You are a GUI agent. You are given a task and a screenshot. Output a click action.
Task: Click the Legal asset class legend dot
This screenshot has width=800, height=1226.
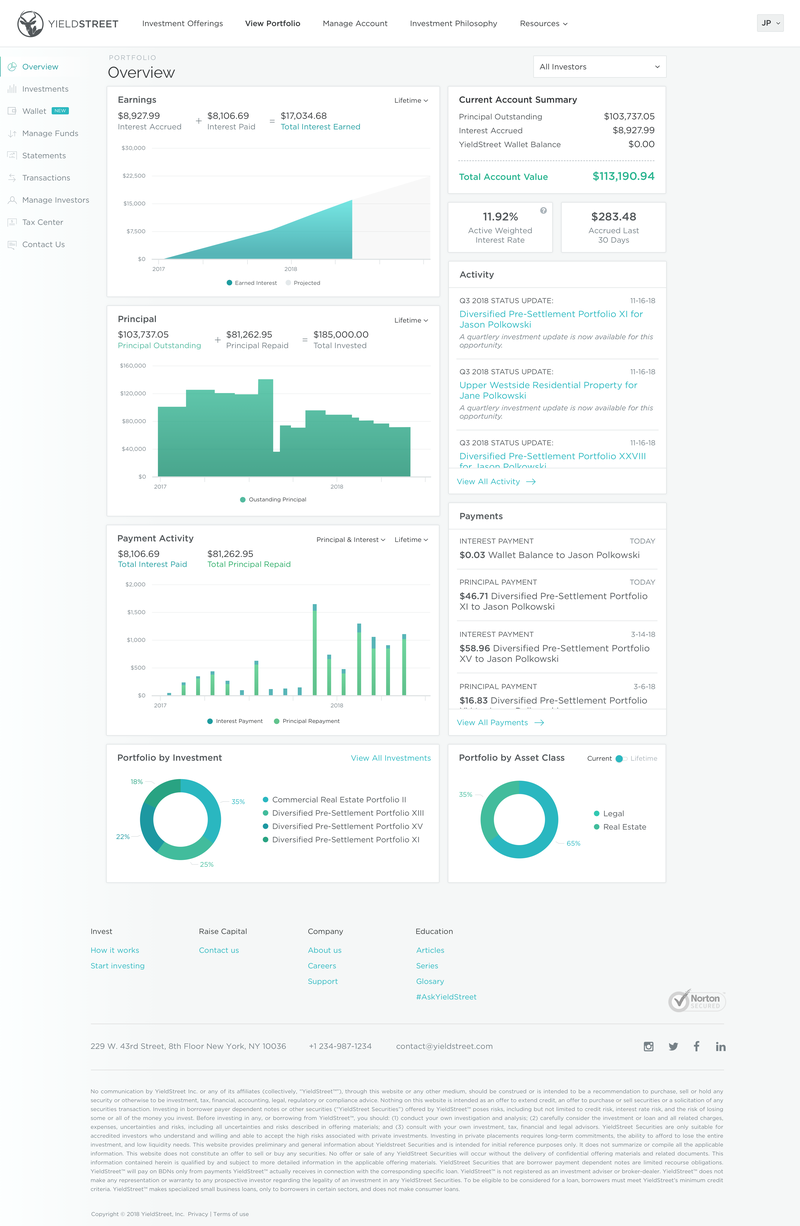pos(597,814)
